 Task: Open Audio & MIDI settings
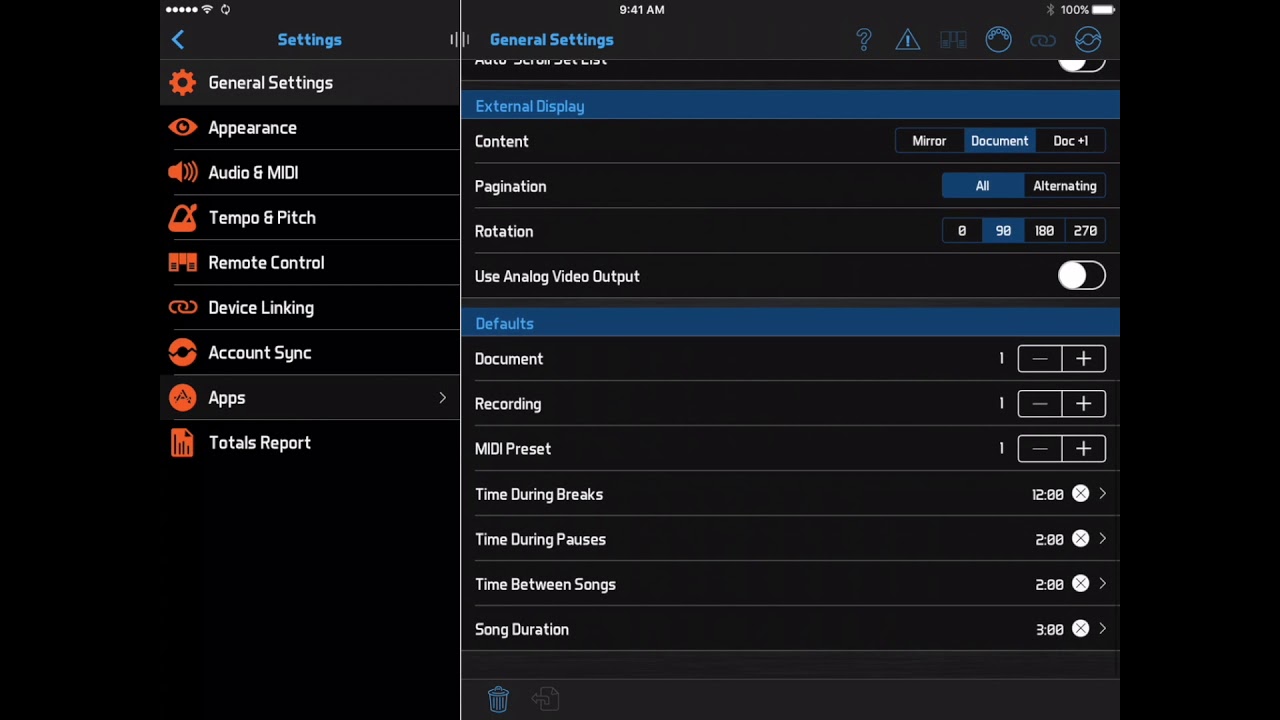point(310,173)
